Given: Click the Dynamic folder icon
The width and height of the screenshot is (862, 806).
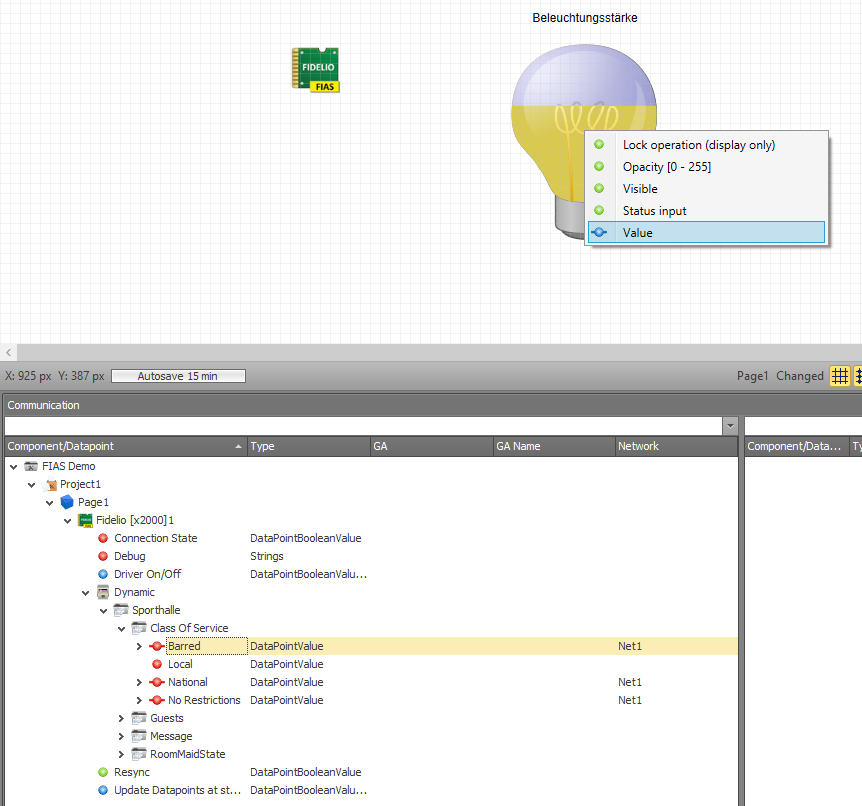Looking at the screenshot, I should (103, 592).
